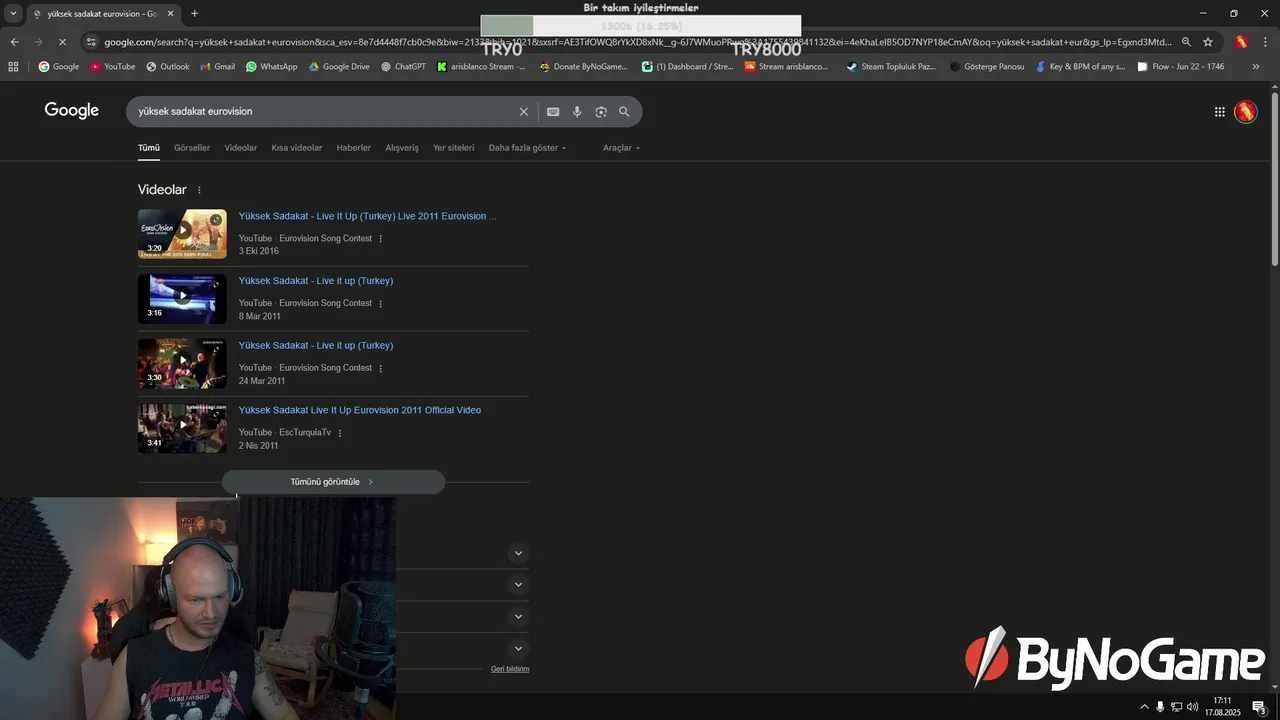The image size is (1280, 720).
Task: Show more bookmarks with the chevron
Action: tap(1256, 67)
